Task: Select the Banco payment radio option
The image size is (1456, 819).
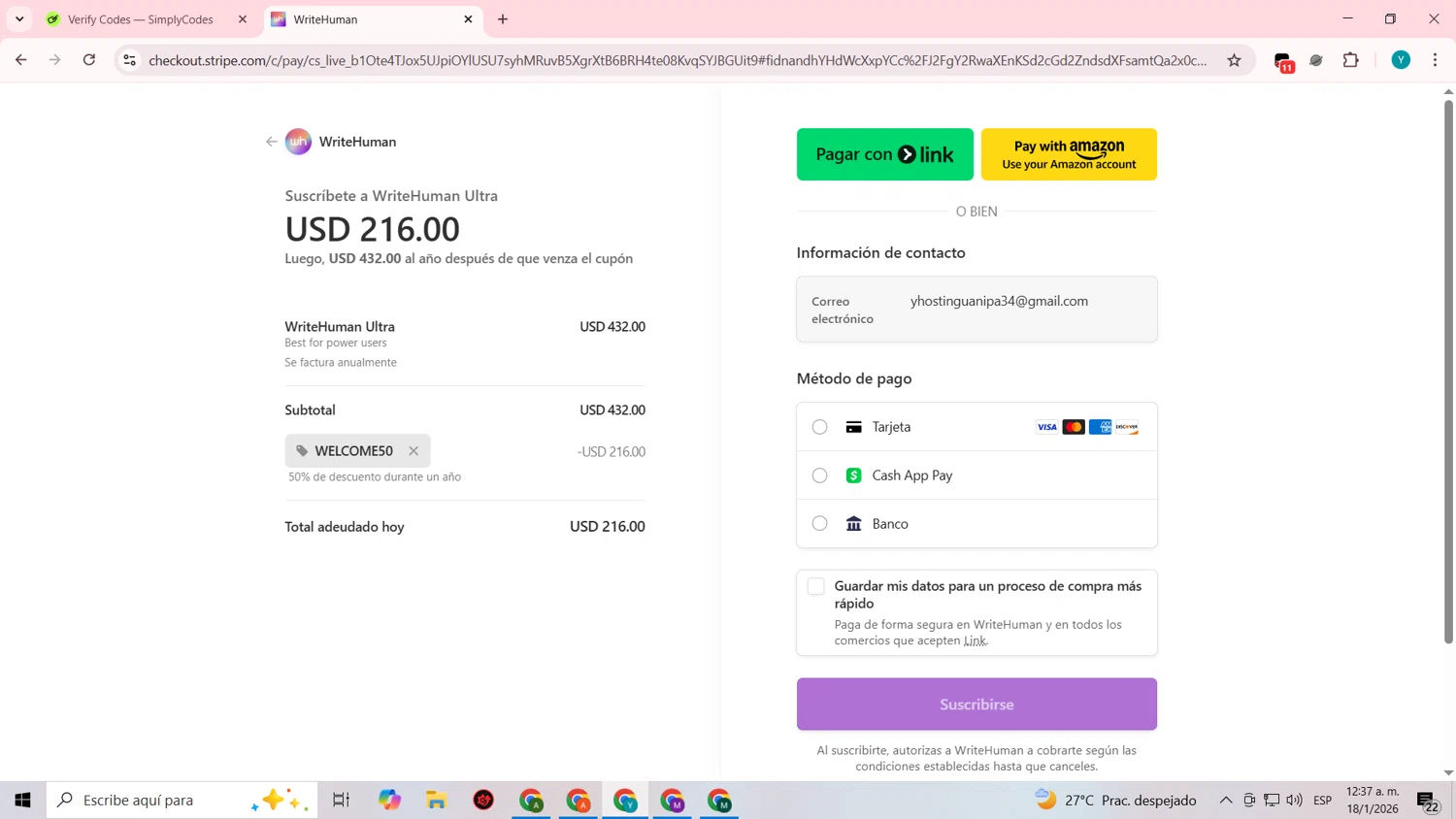Action: [819, 524]
